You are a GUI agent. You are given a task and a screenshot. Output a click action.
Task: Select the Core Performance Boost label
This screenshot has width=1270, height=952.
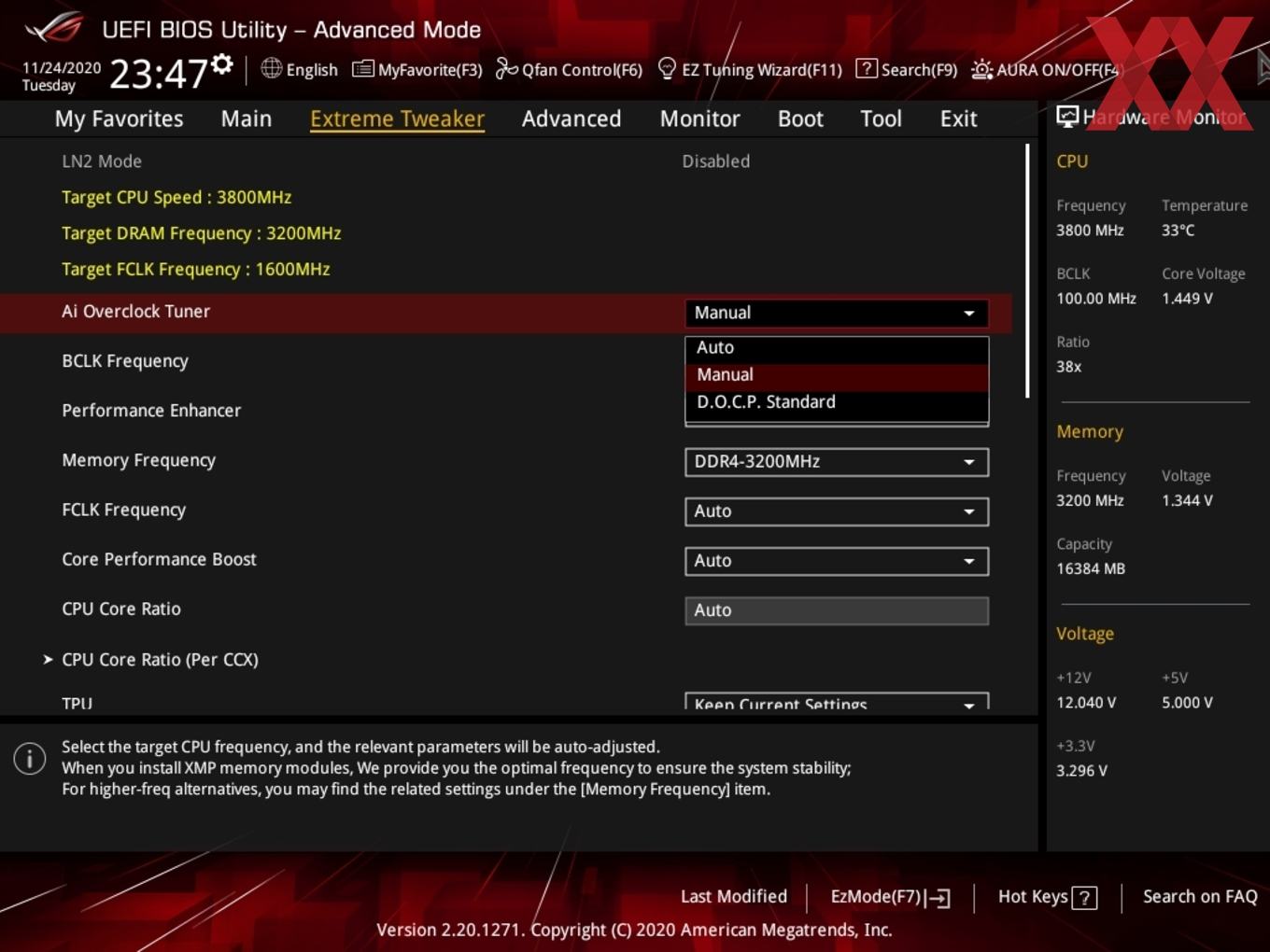click(x=159, y=559)
